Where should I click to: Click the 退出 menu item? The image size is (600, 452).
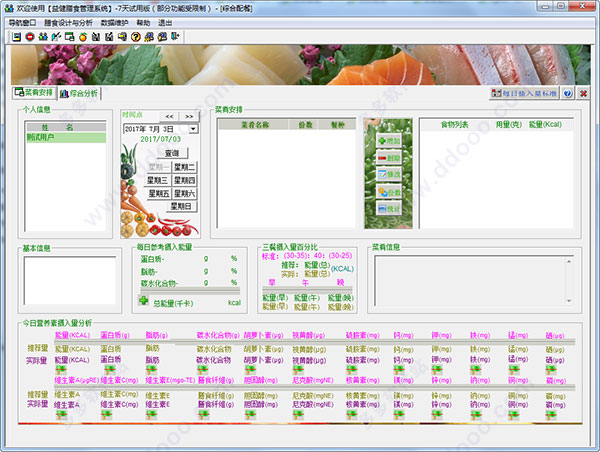click(165, 23)
